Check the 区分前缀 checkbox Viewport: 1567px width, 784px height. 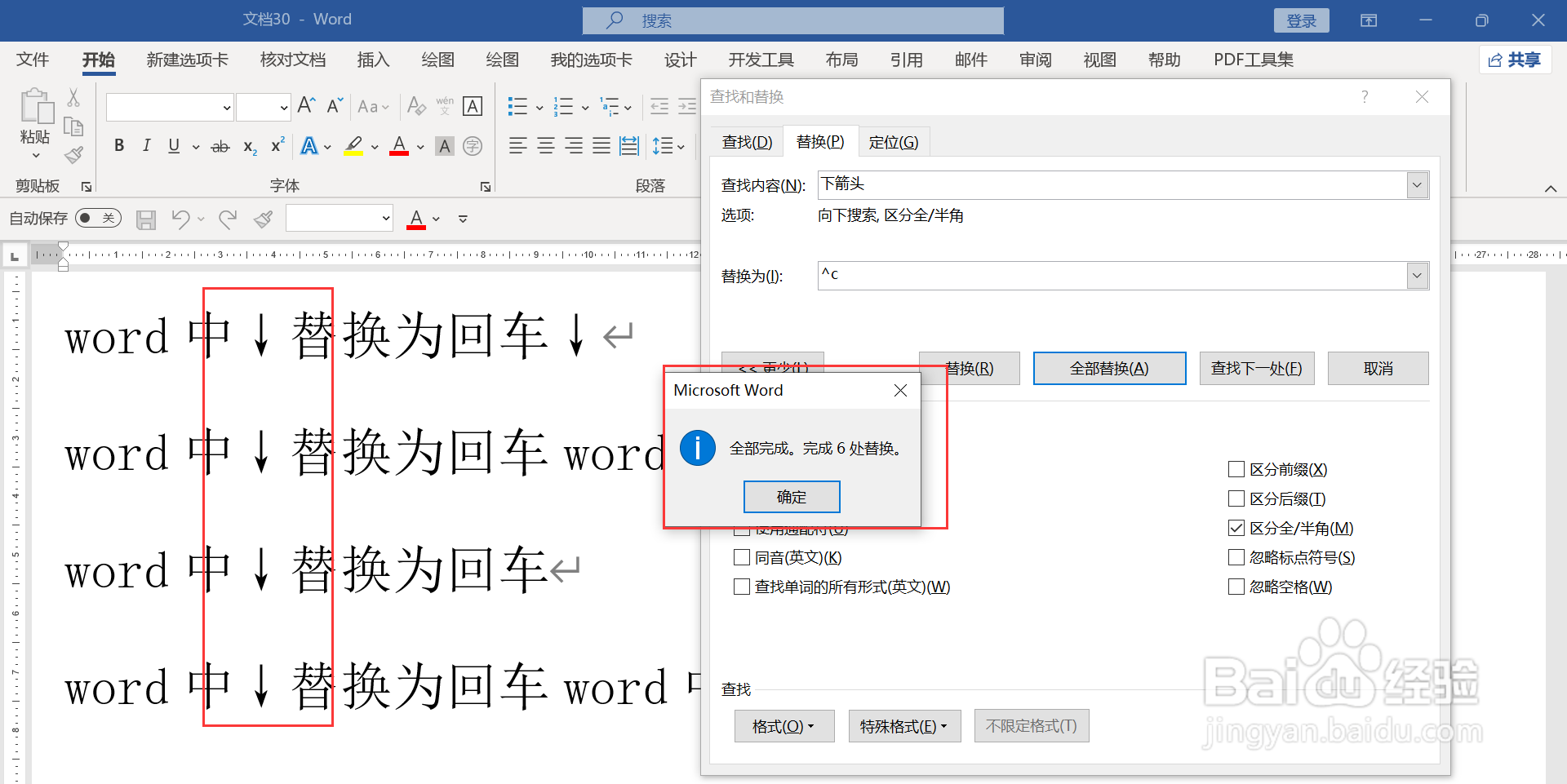tap(1236, 469)
